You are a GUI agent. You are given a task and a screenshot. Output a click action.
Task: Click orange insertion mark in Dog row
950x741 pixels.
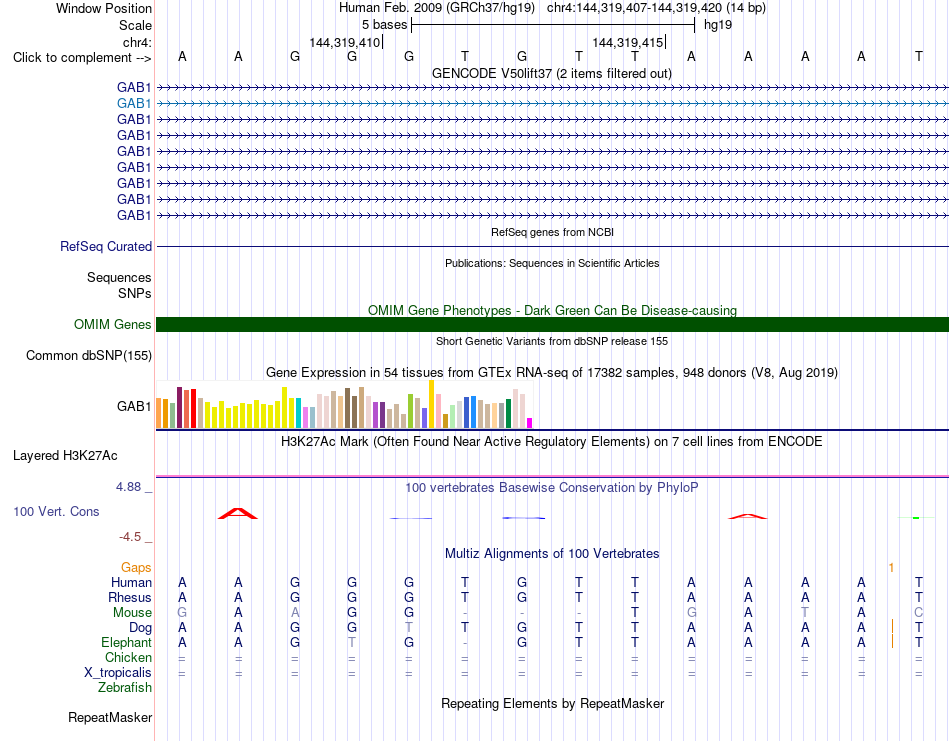click(892, 626)
